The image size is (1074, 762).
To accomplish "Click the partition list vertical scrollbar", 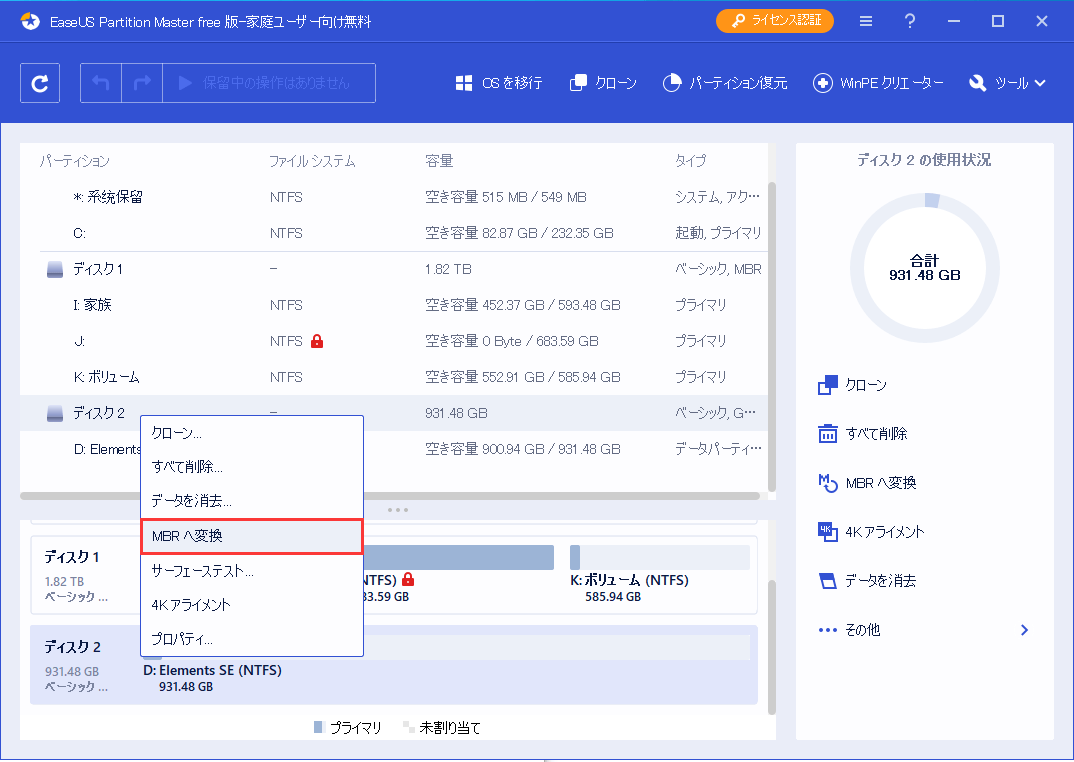I will [x=772, y=336].
